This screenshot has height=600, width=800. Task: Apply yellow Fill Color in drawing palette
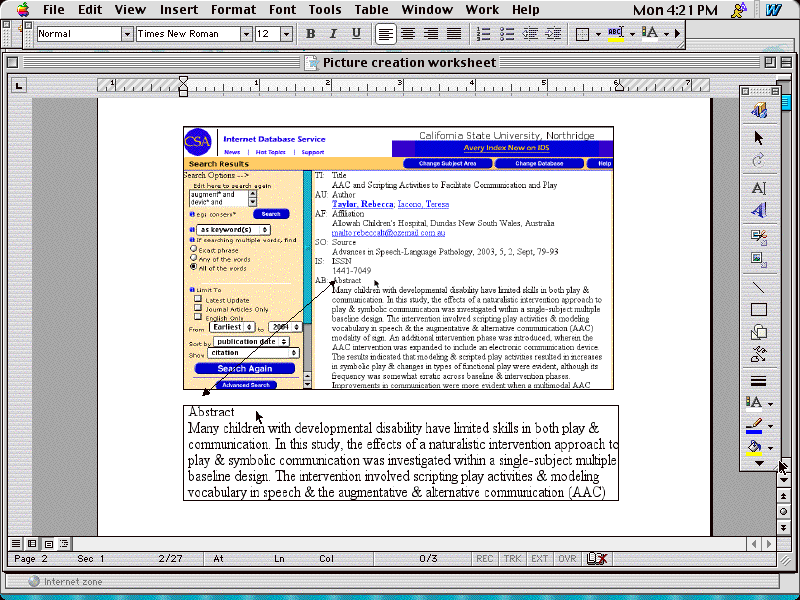tap(754, 448)
